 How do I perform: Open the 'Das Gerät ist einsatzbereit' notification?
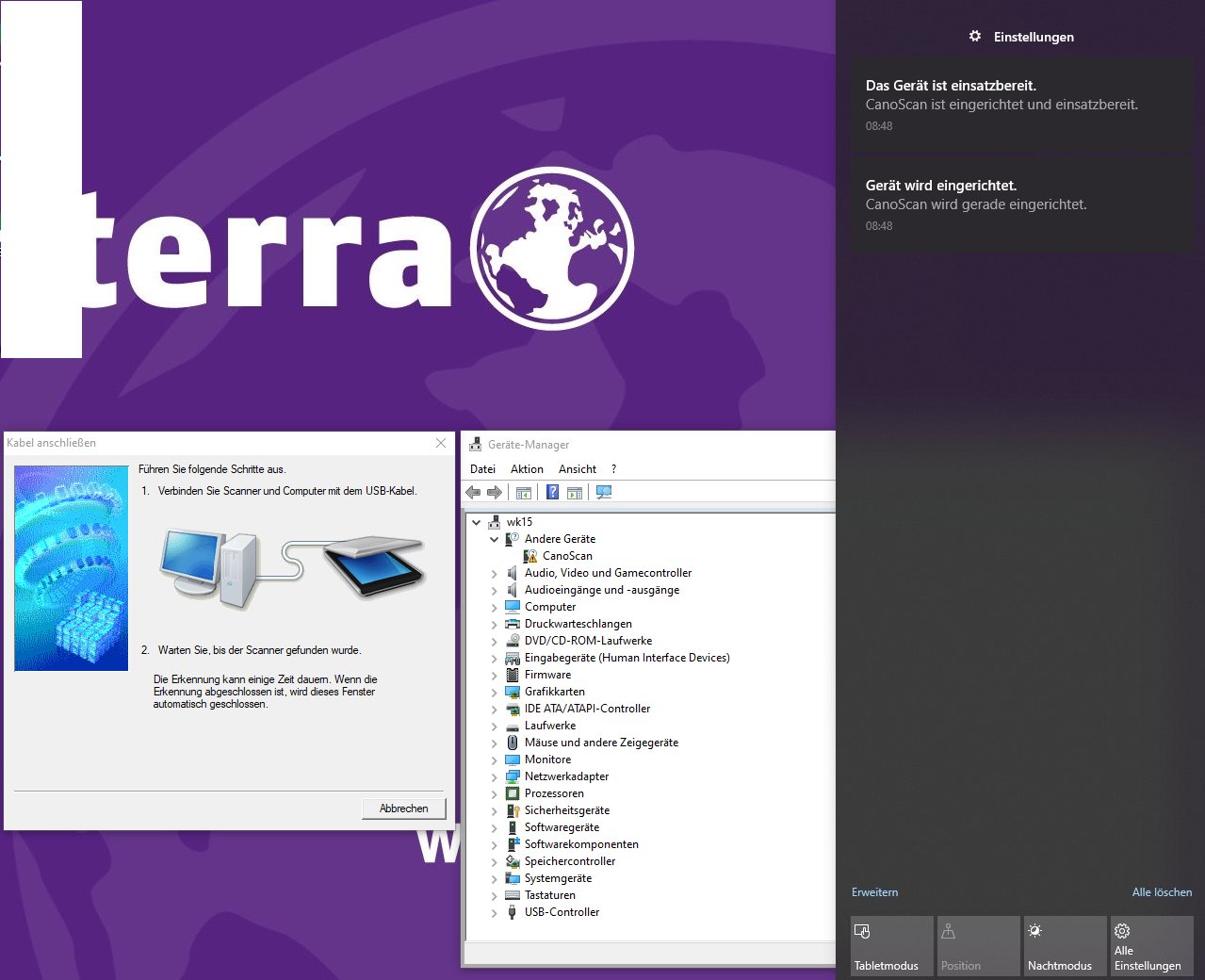[1021, 104]
